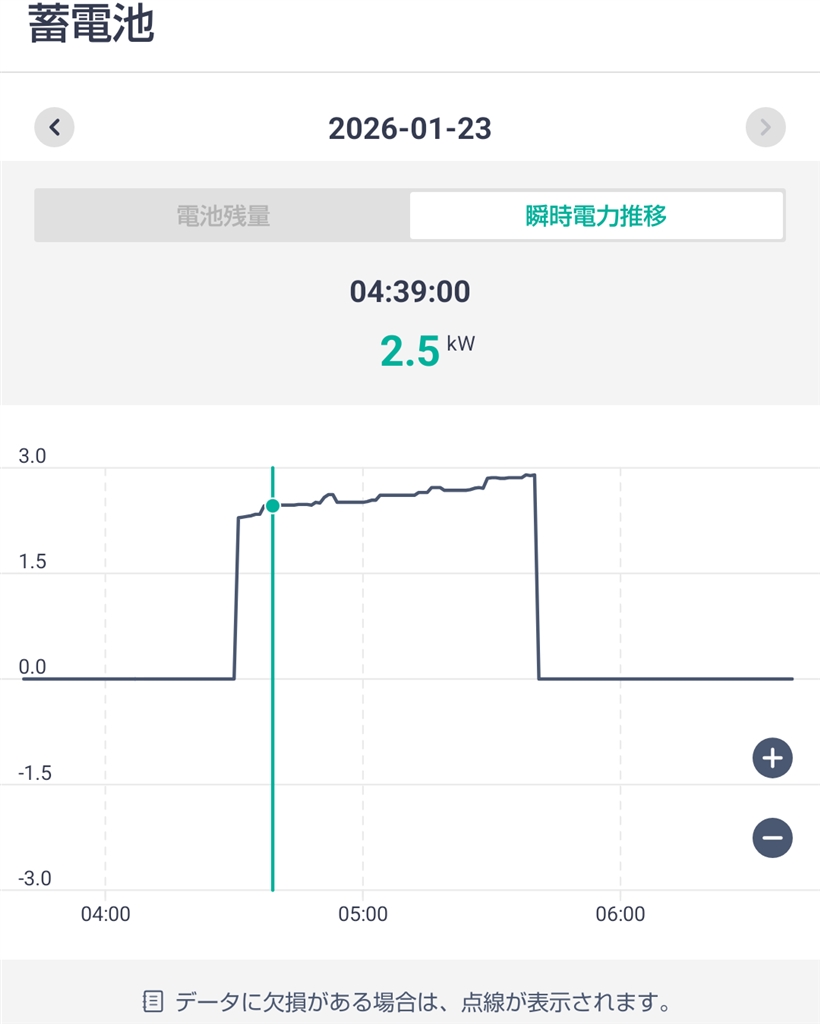Zoom out the chart with minus button
820x1024 pixels.
click(772, 837)
